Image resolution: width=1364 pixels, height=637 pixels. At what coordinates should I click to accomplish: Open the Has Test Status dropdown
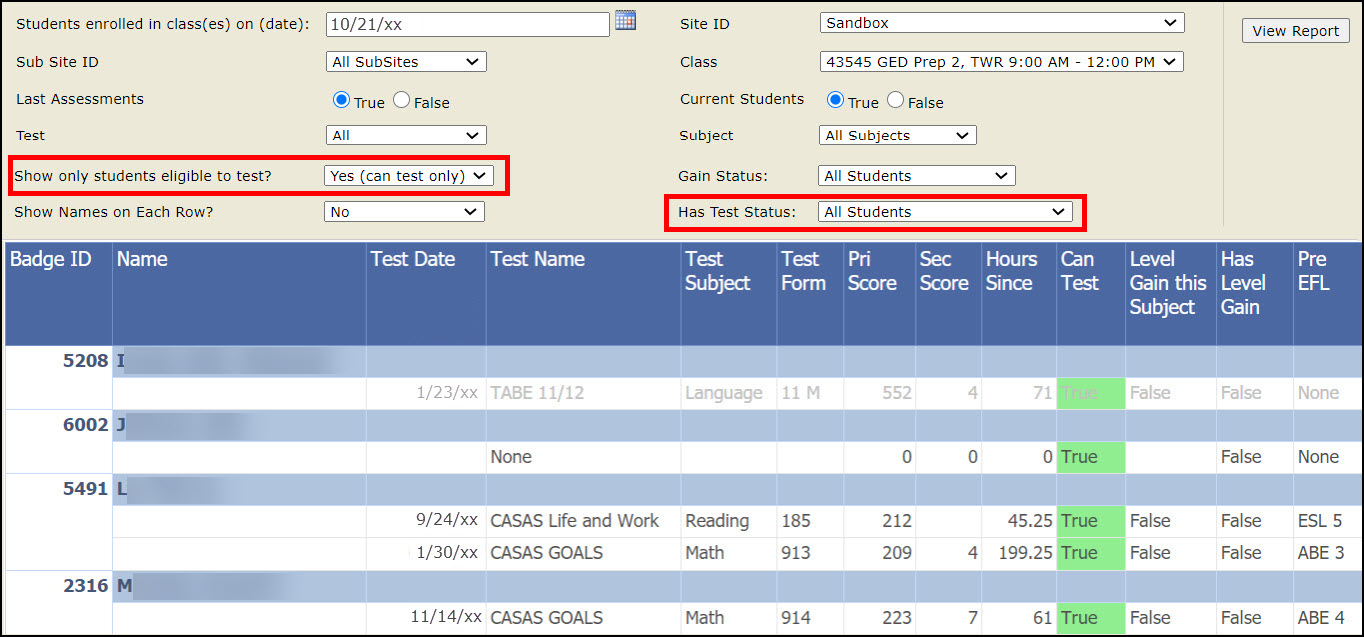[945, 212]
